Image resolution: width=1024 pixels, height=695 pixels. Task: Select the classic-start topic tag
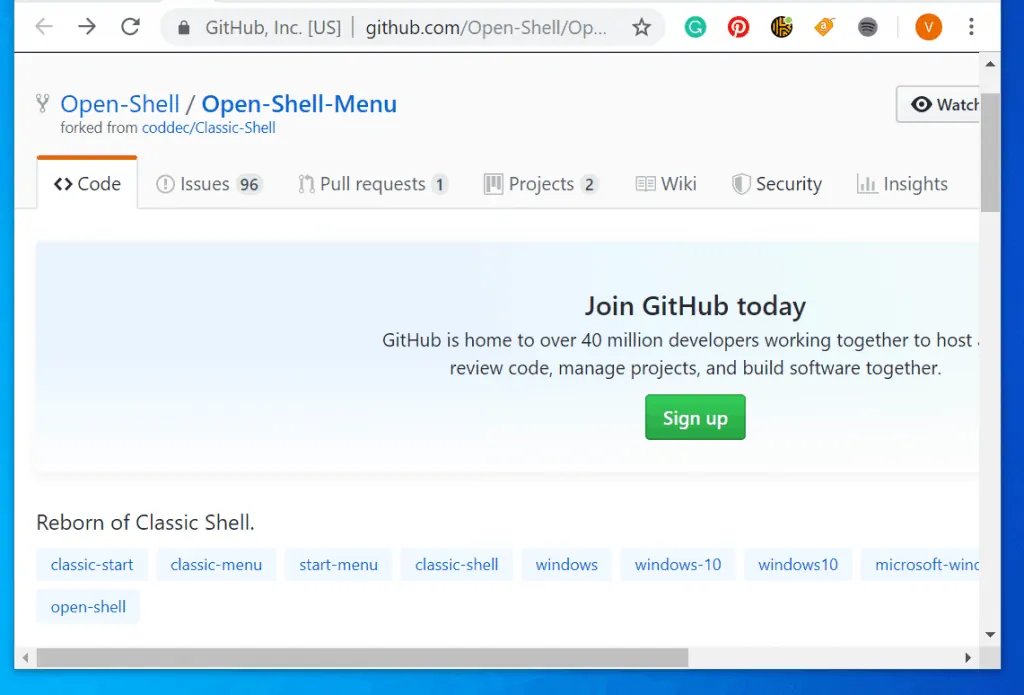92,565
